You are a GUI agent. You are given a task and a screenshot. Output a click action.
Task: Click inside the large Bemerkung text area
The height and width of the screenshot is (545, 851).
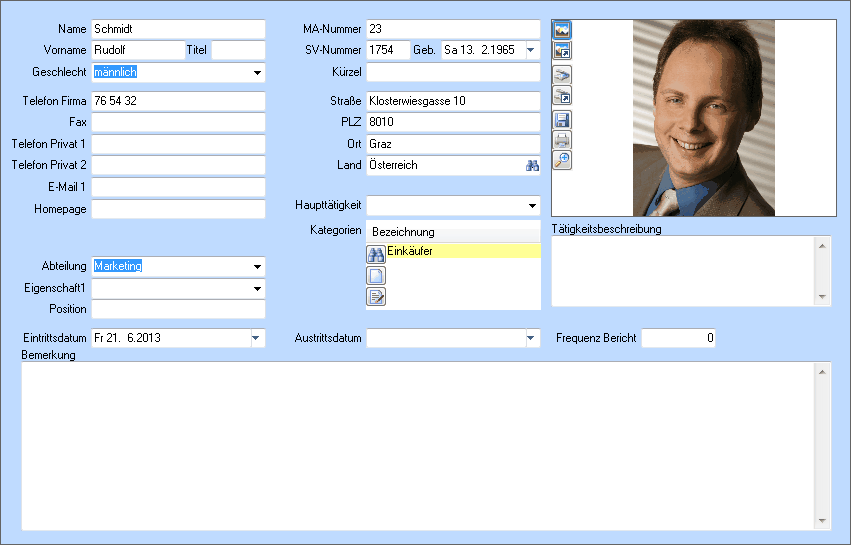pyautogui.click(x=418, y=446)
